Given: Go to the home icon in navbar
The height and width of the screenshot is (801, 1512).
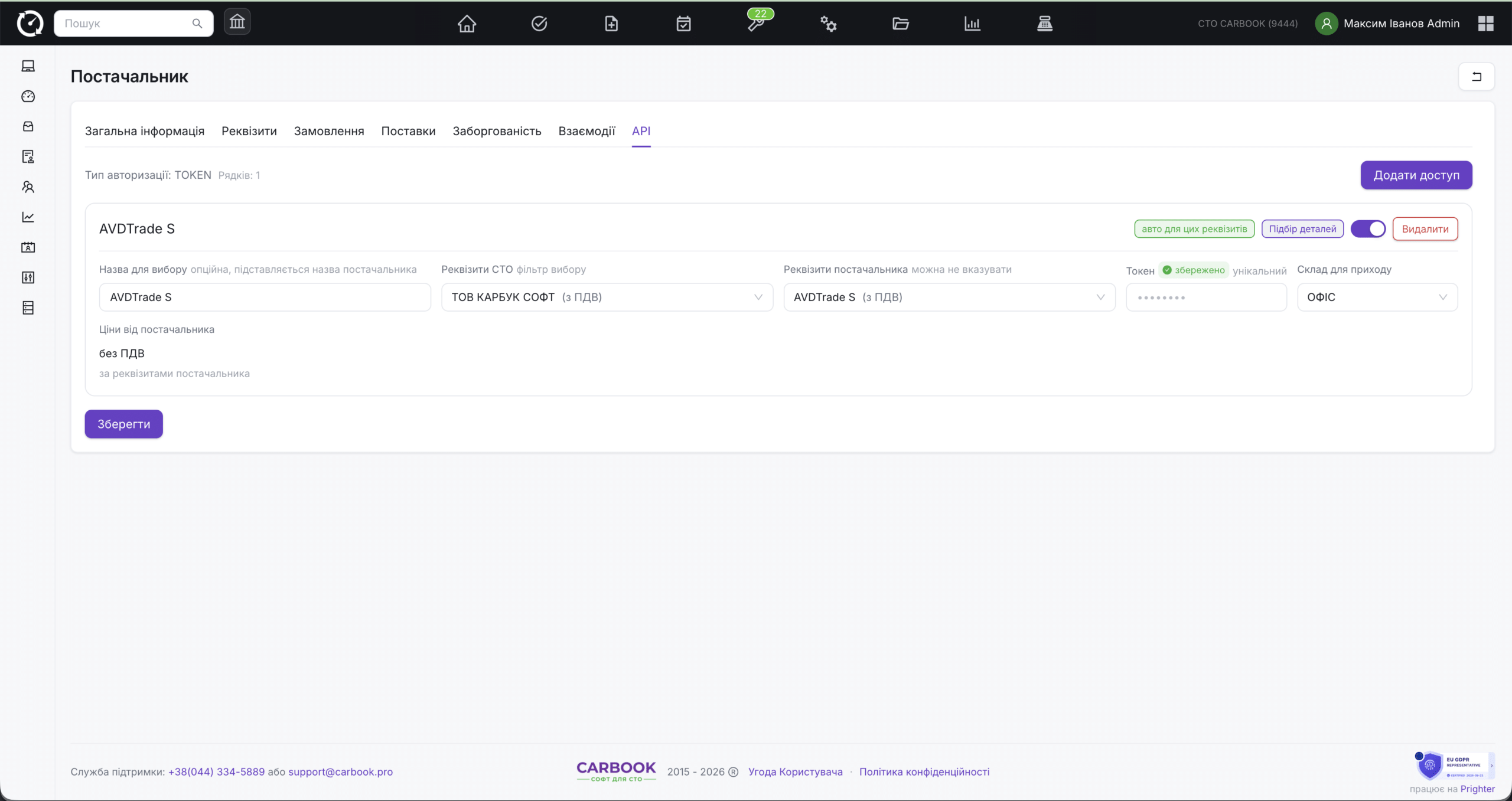Looking at the screenshot, I should (467, 24).
